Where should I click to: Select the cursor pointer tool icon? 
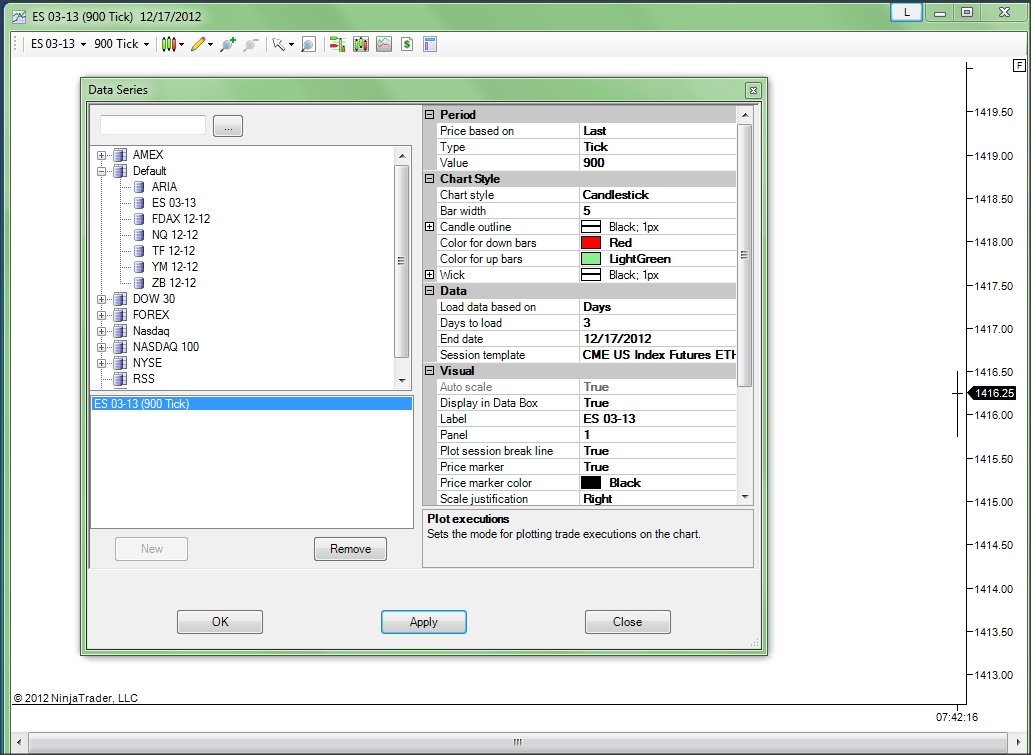(x=279, y=44)
